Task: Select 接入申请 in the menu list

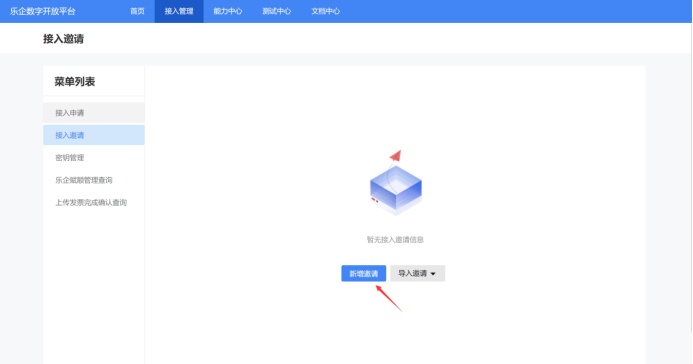Action: click(x=94, y=113)
